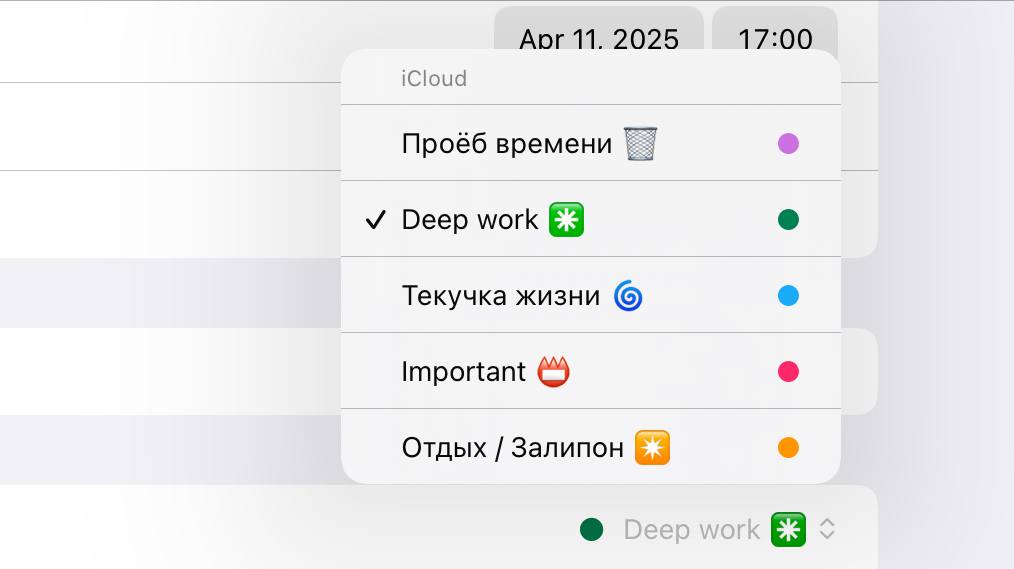Click the purple color dot for Проёб времени
The width and height of the screenshot is (1014, 569).
click(x=788, y=144)
